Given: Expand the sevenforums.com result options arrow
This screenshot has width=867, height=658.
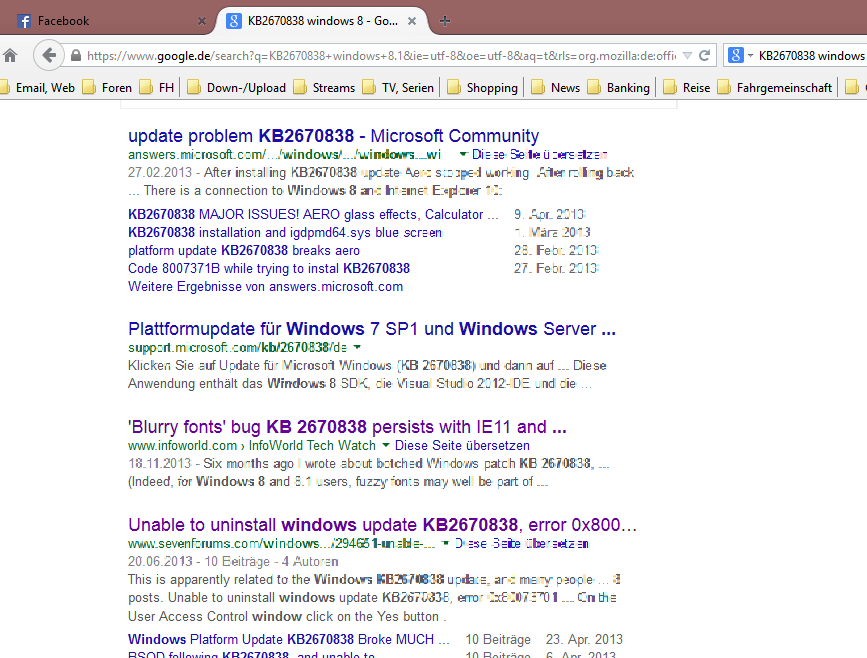Looking at the screenshot, I should point(446,543).
